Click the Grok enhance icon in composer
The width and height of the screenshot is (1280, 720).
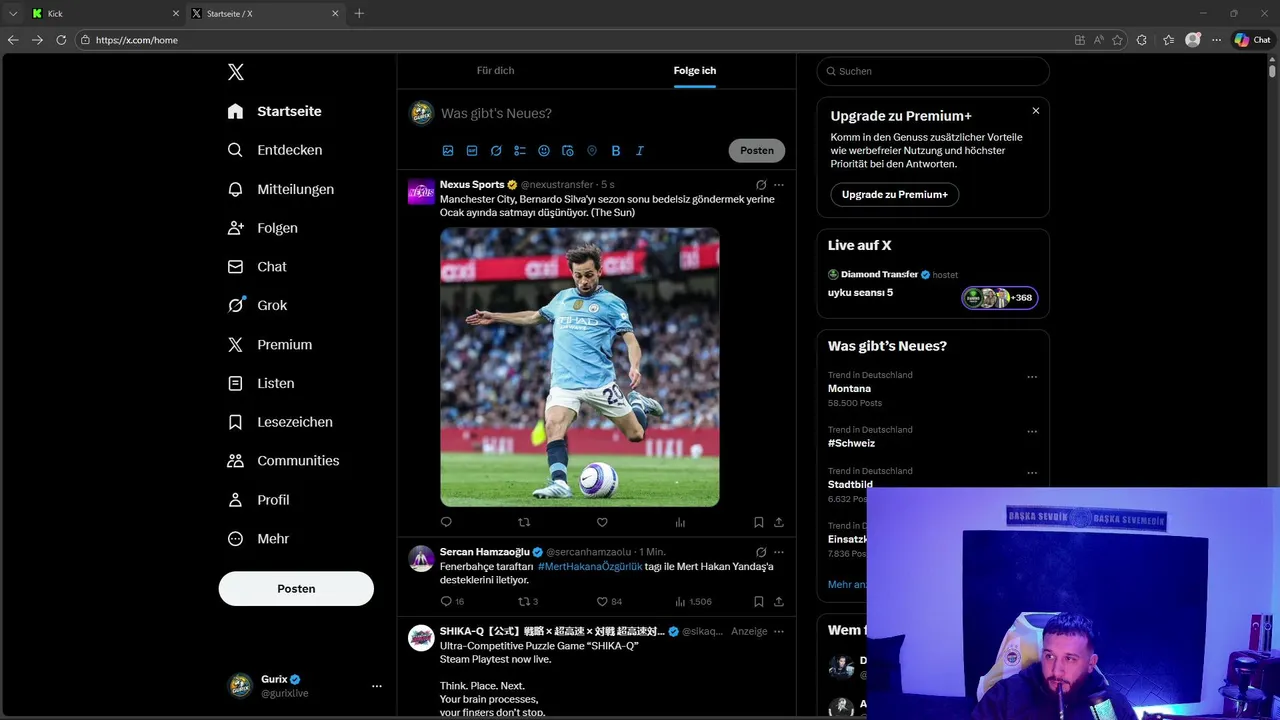click(496, 151)
